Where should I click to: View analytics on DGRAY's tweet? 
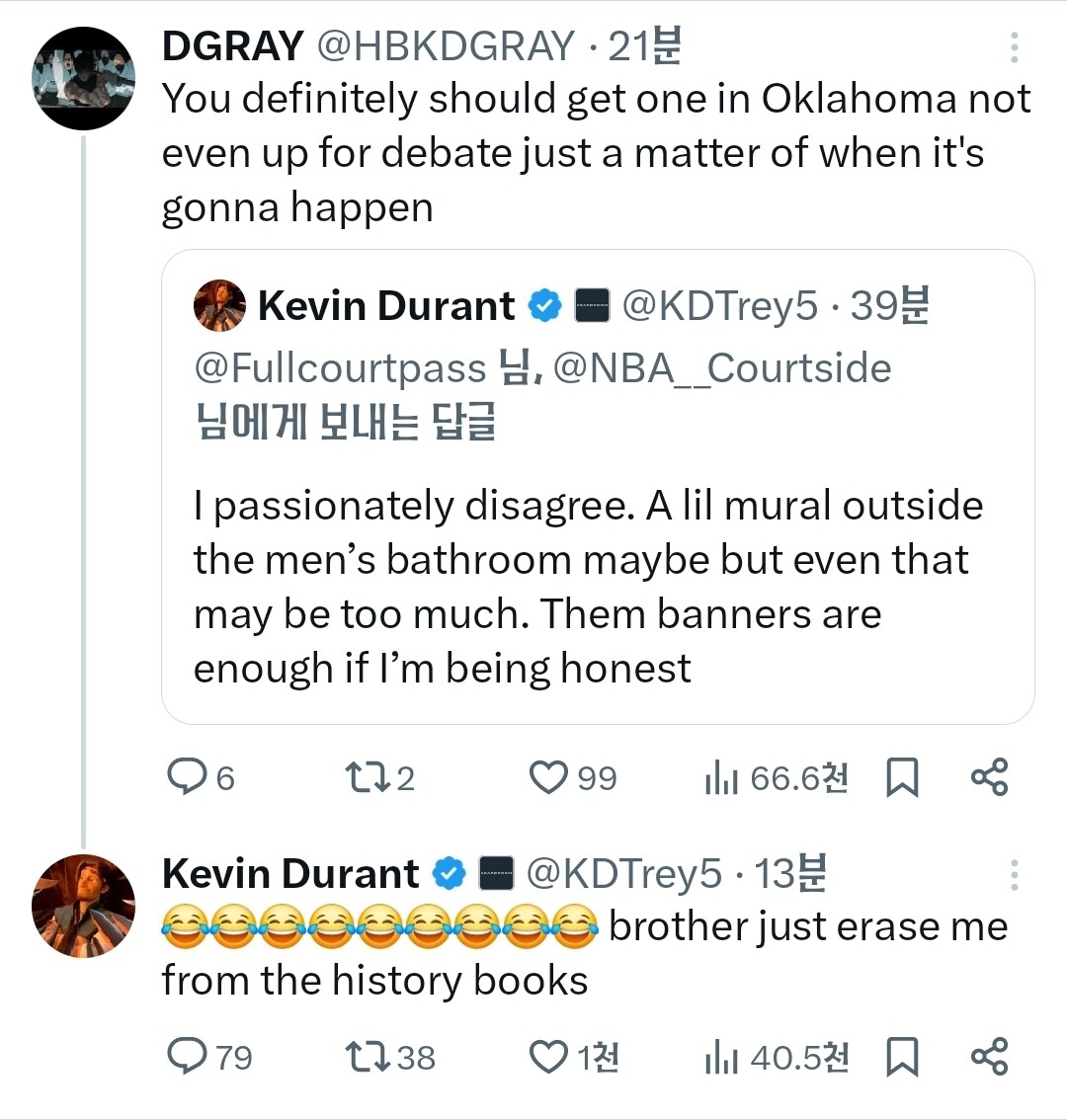click(722, 778)
